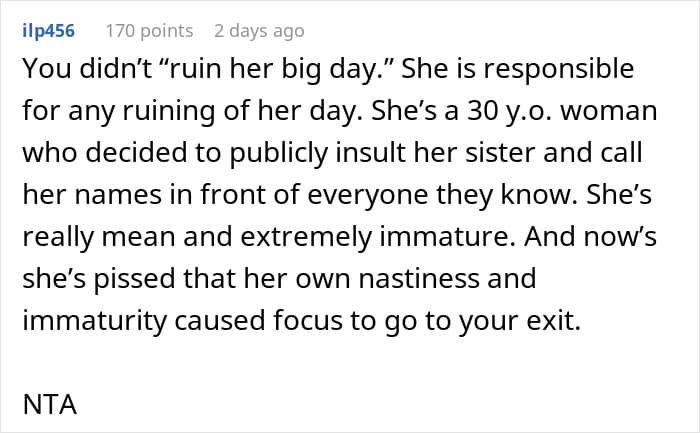This screenshot has width=700, height=433.
Task: Click the NTA verdict text
Action: [50, 404]
